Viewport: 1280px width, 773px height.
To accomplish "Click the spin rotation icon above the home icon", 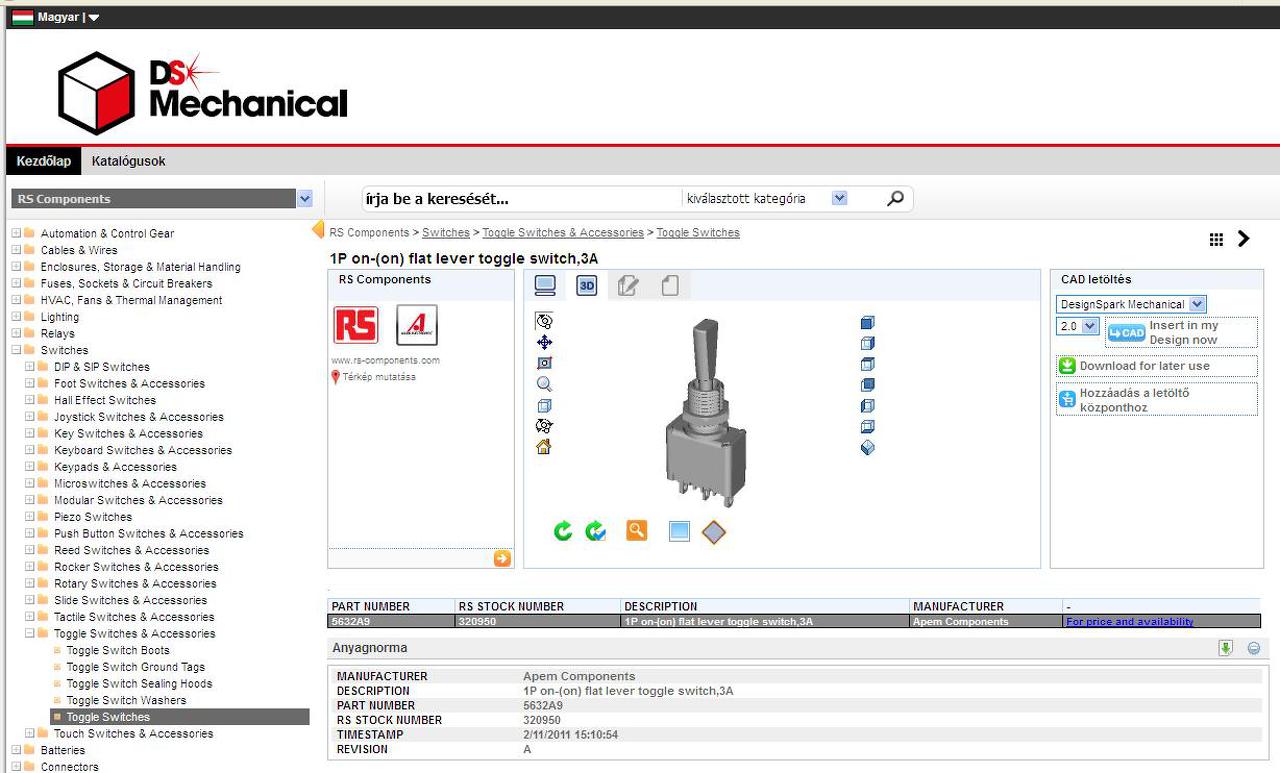I will coord(544,426).
